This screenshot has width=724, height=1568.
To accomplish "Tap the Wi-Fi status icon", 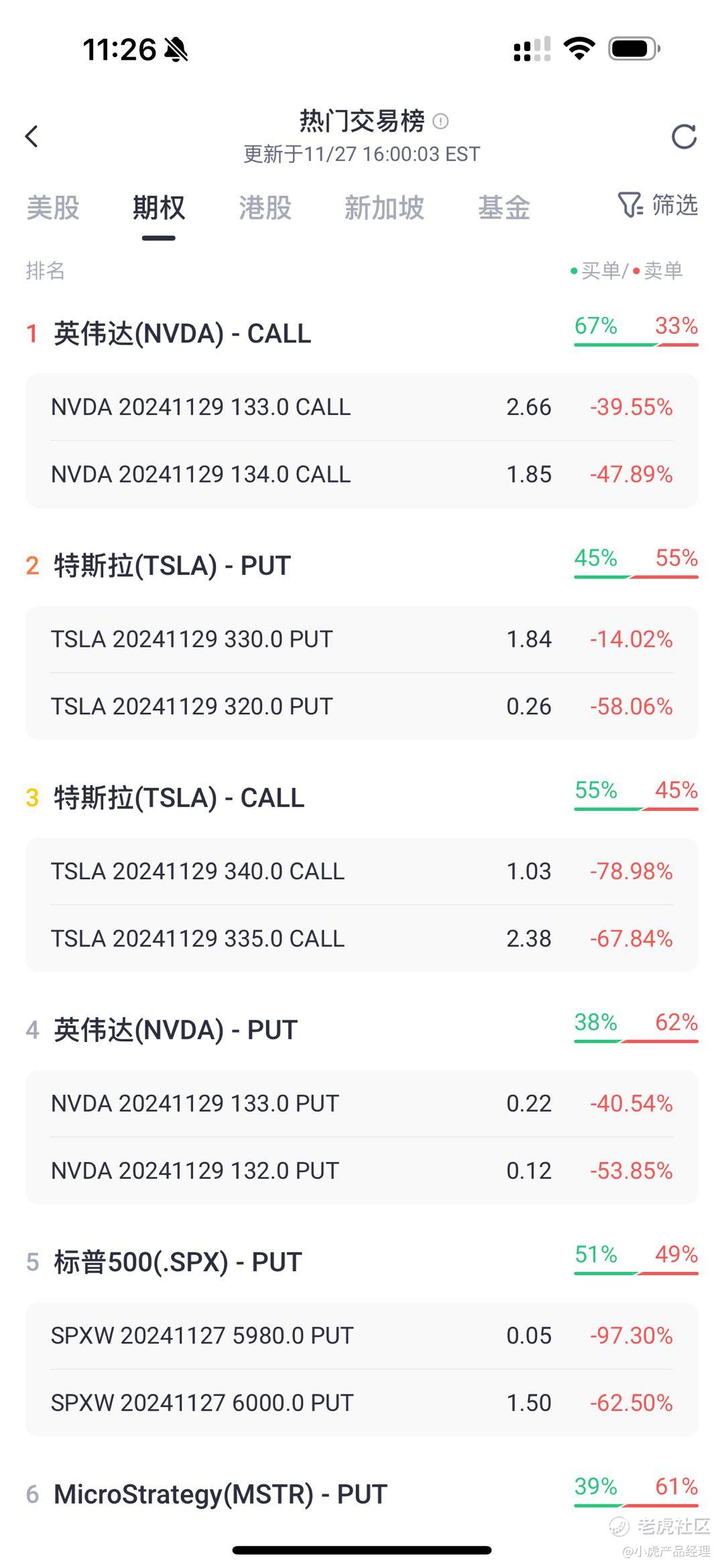I will click(x=579, y=49).
